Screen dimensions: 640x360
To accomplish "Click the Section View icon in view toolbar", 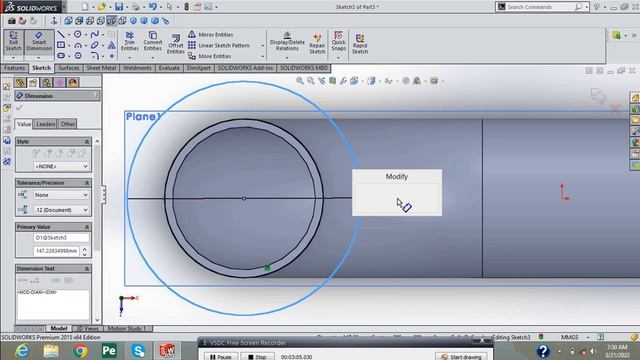I will coord(333,81).
